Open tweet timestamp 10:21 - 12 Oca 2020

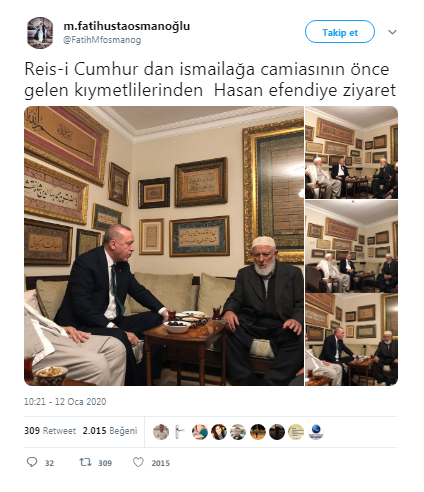(65, 401)
